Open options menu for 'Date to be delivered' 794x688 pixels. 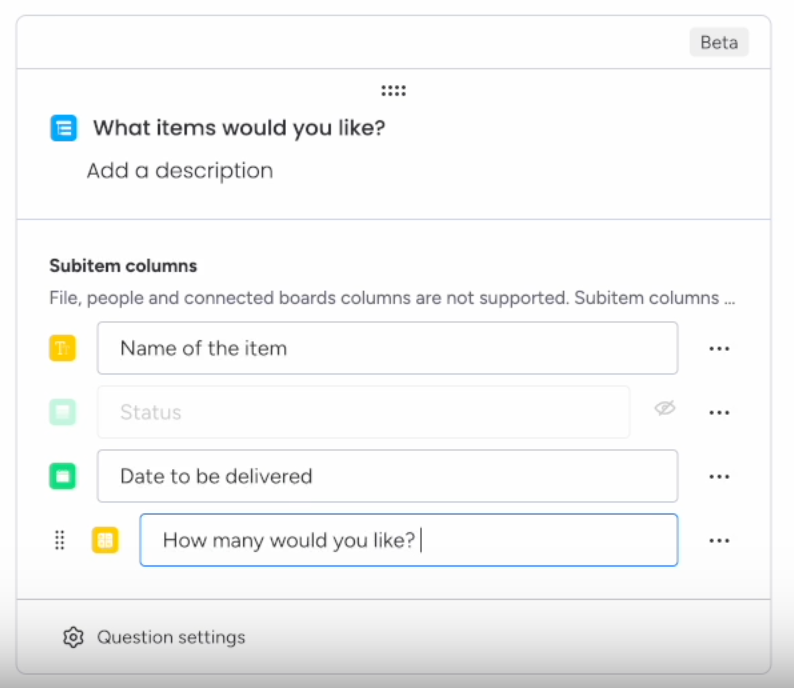[x=719, y=476]
